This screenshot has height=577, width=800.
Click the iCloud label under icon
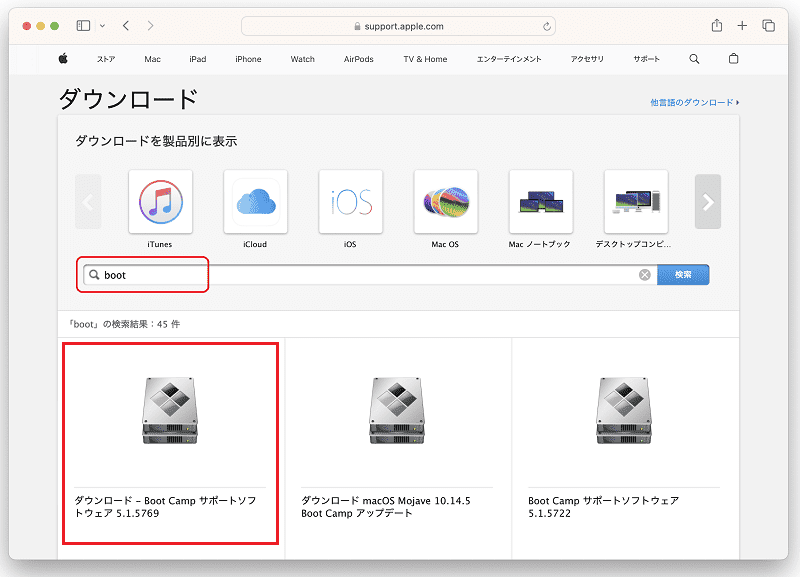tap(255, 244)
